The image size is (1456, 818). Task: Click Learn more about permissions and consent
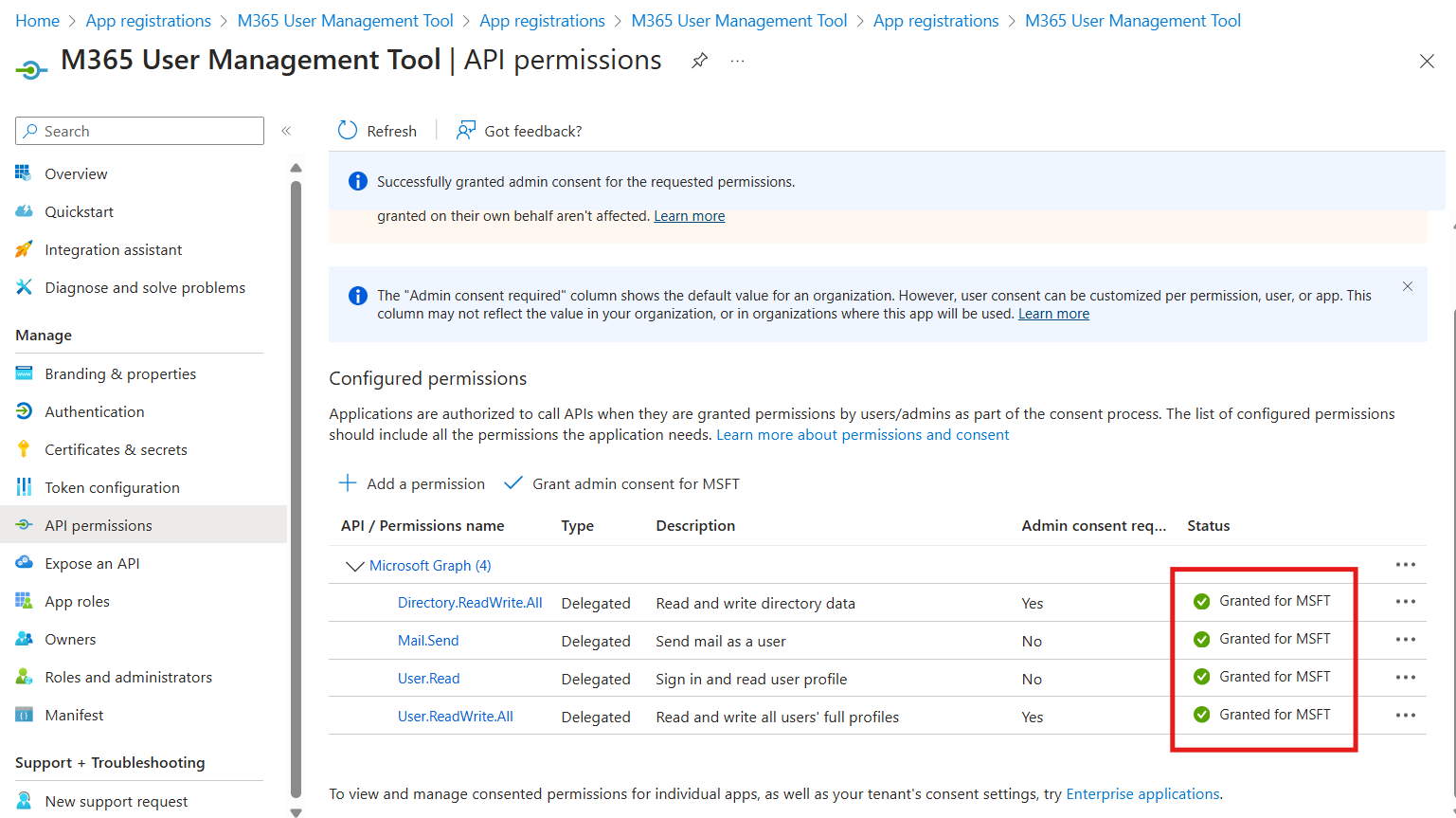[x=863, y=434]
